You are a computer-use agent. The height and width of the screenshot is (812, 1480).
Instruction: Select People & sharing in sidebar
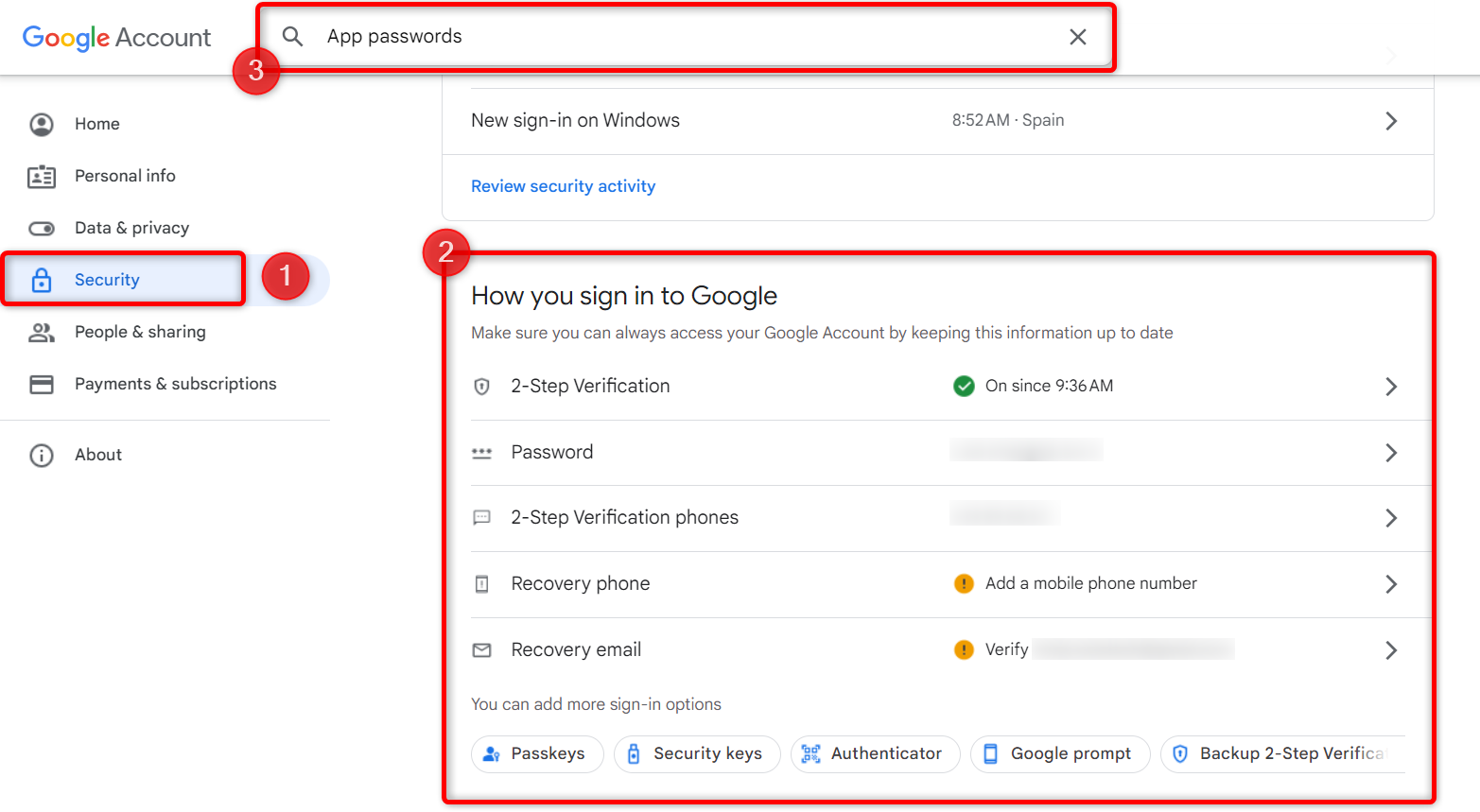(140, 332)
